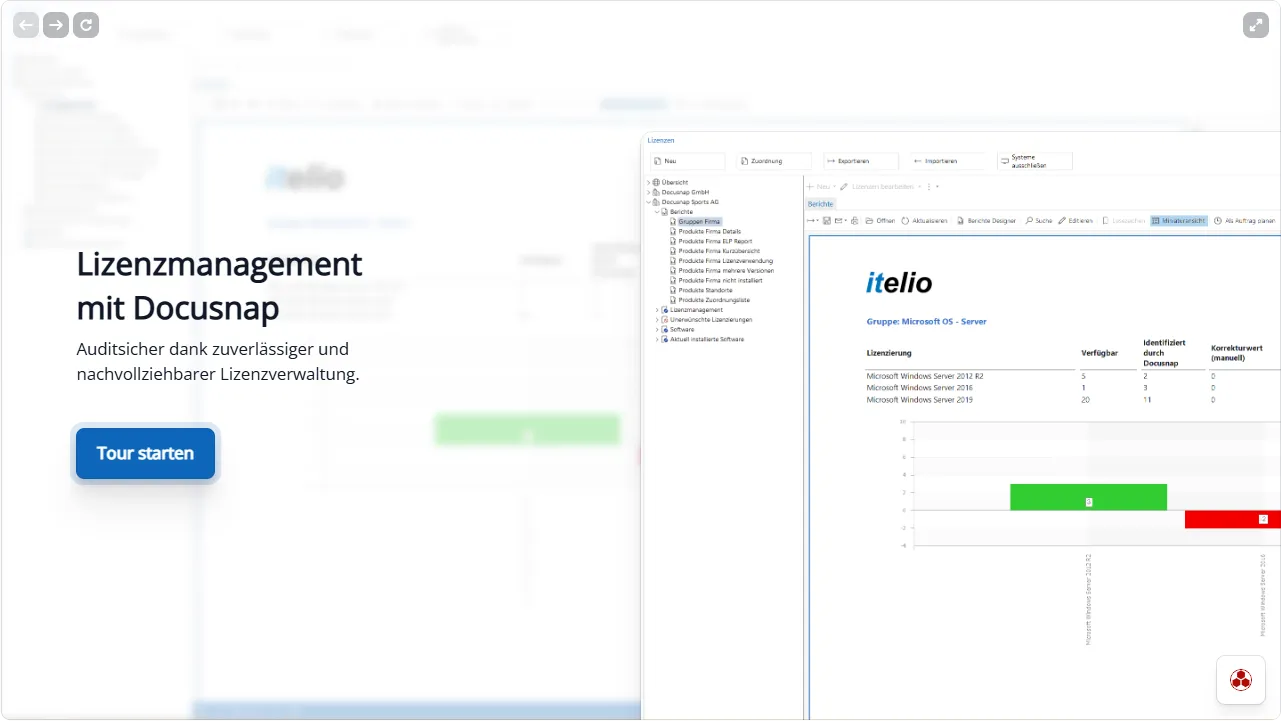The width and height of the screenshot is (1281, 721).
Task: Click the Lizenzmanagement node icon
Action: point(664,310)
